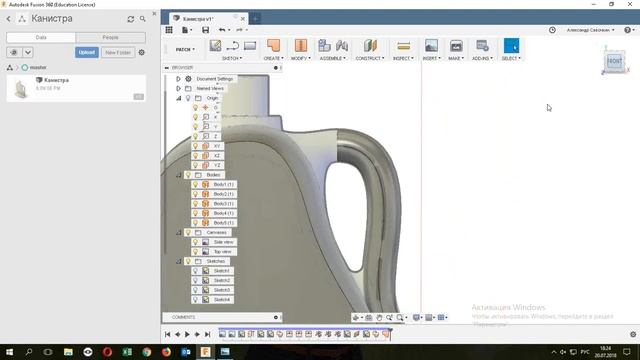The image size is (640, 360).
Task: Collapse the Canvases folder
Action: point(178,233)
